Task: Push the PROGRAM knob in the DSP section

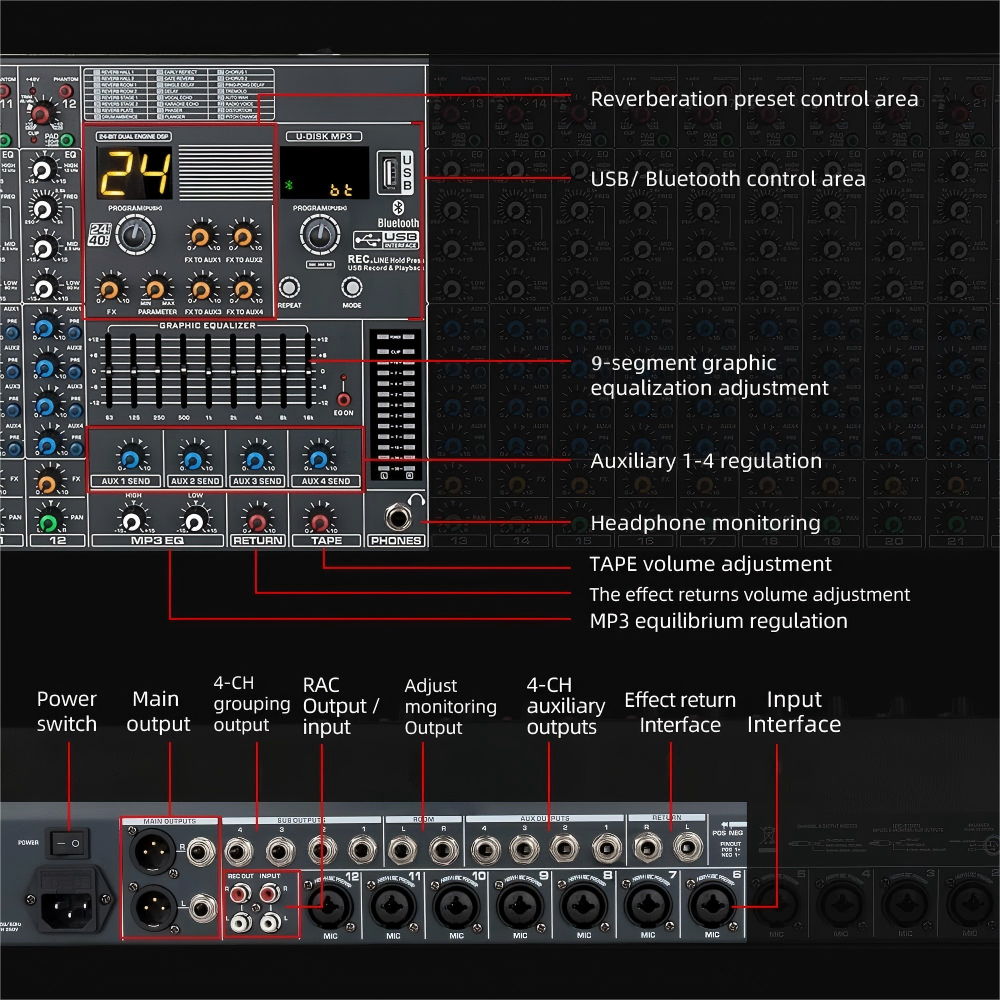Action: [134, 235]
